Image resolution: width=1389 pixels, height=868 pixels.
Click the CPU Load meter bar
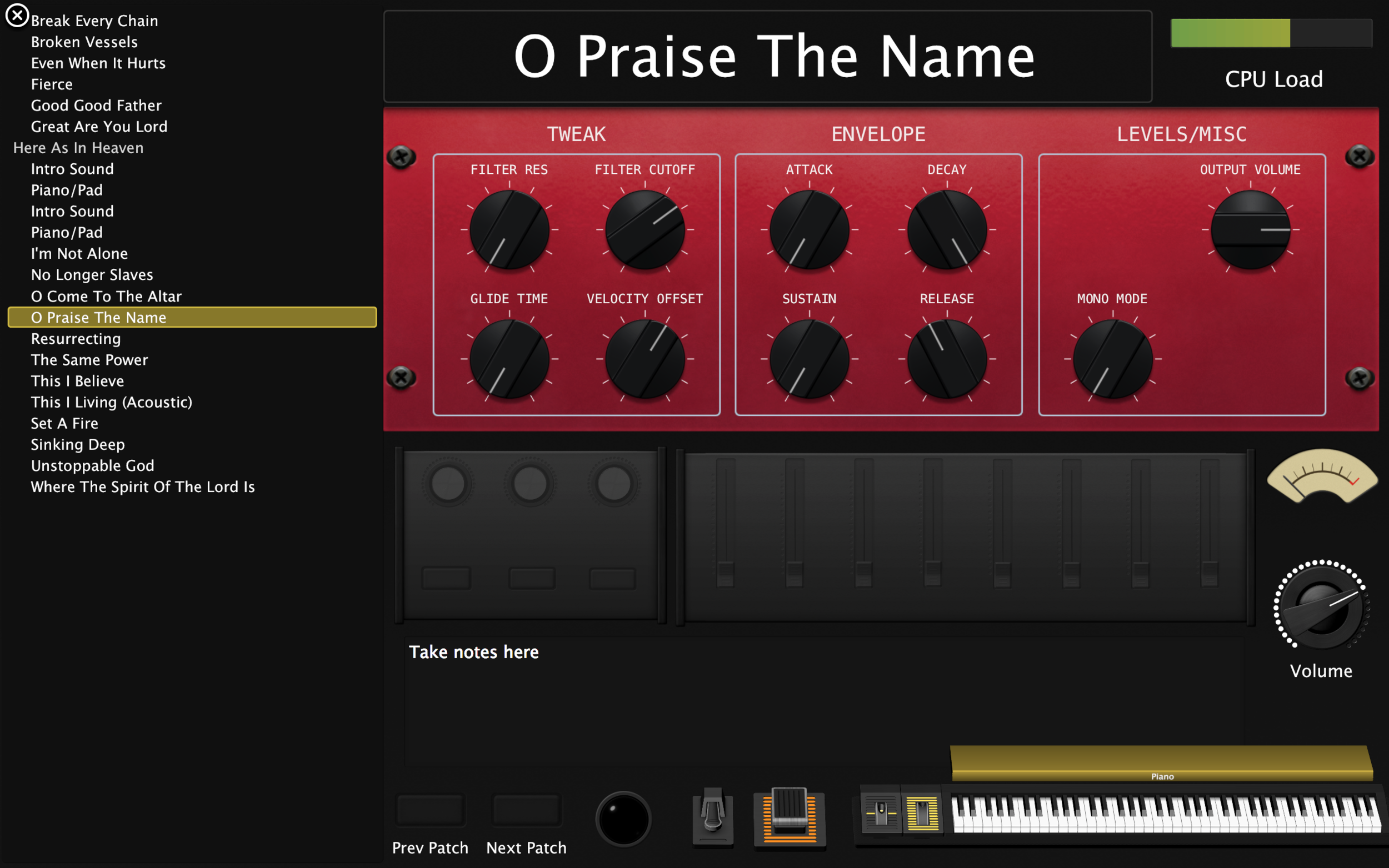(x=1271, y=33)
